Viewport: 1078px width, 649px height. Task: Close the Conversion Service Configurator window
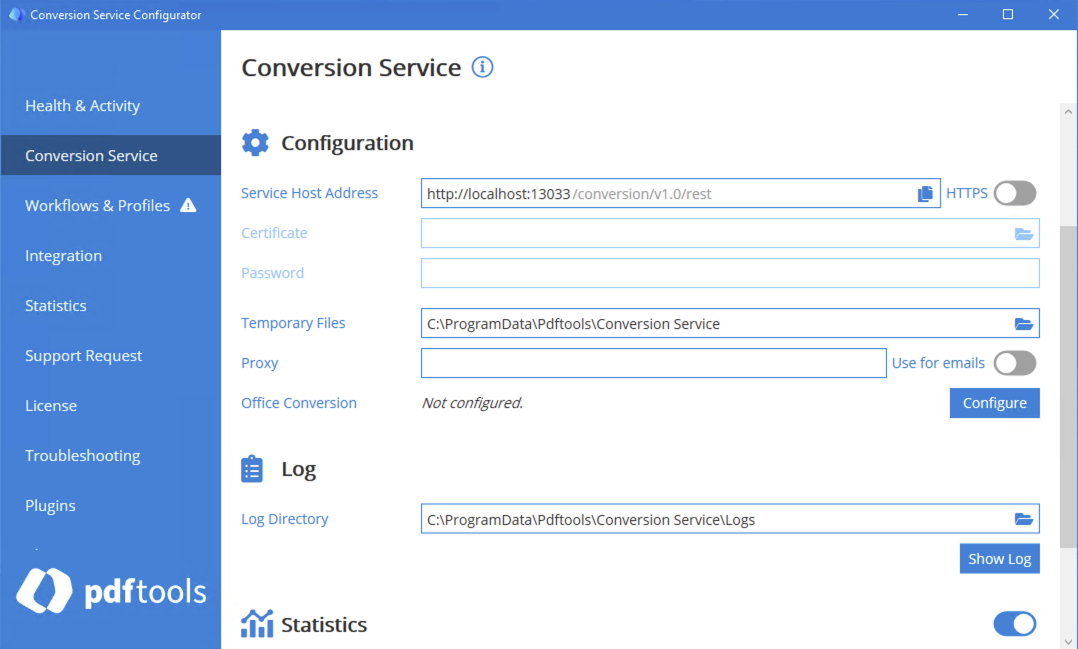click(x=1053, y=14)
